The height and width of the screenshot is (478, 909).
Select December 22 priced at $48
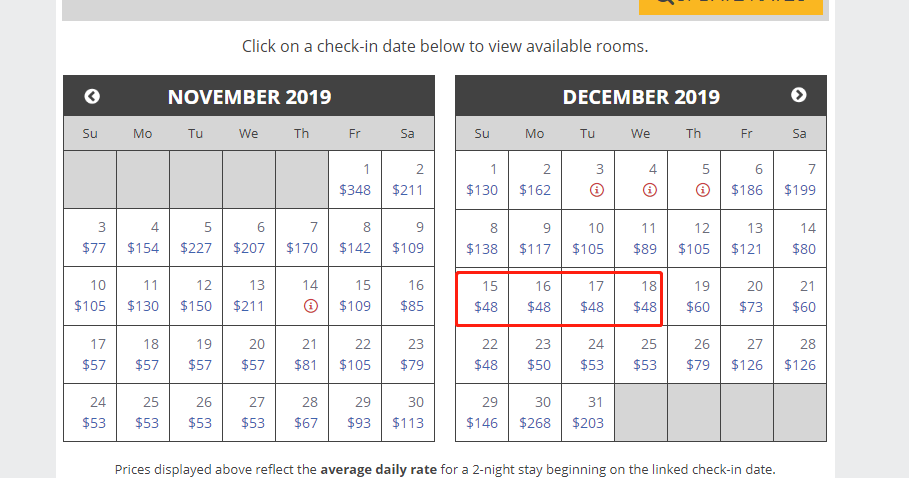482,355
